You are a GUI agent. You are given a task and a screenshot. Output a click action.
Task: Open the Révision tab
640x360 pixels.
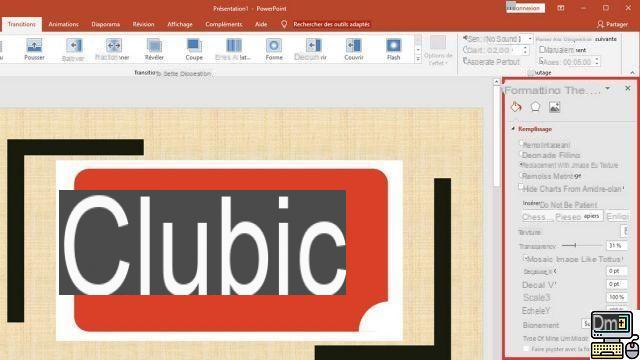(143, 24)
